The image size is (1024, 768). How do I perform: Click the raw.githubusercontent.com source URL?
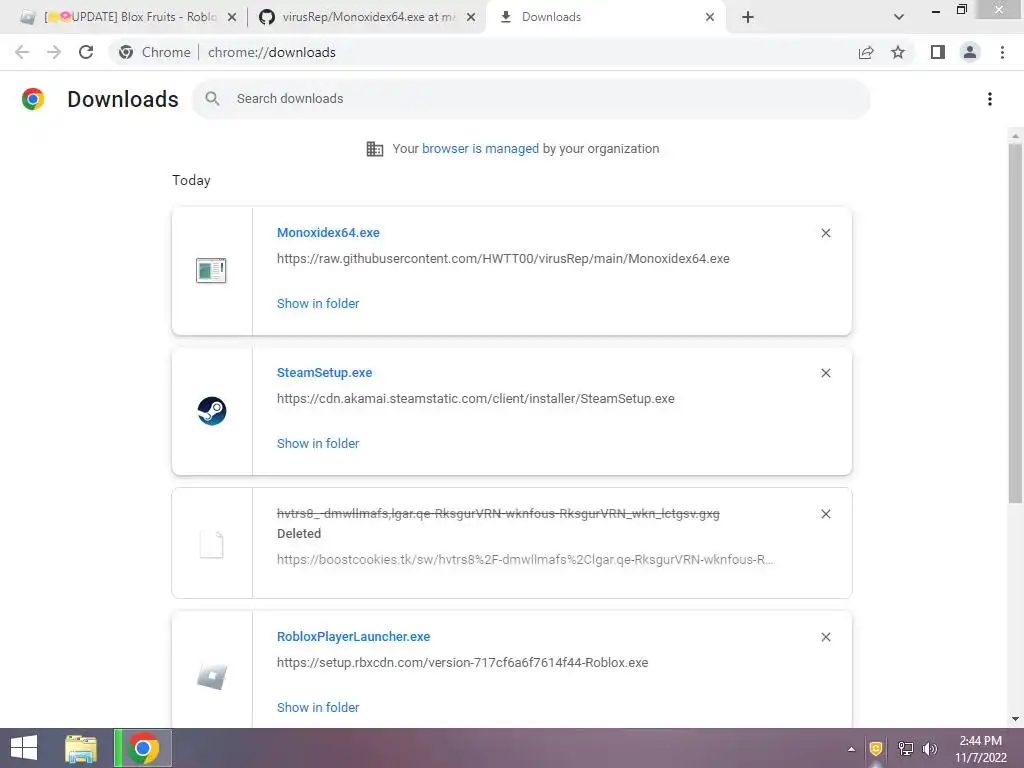pos(503,259)
